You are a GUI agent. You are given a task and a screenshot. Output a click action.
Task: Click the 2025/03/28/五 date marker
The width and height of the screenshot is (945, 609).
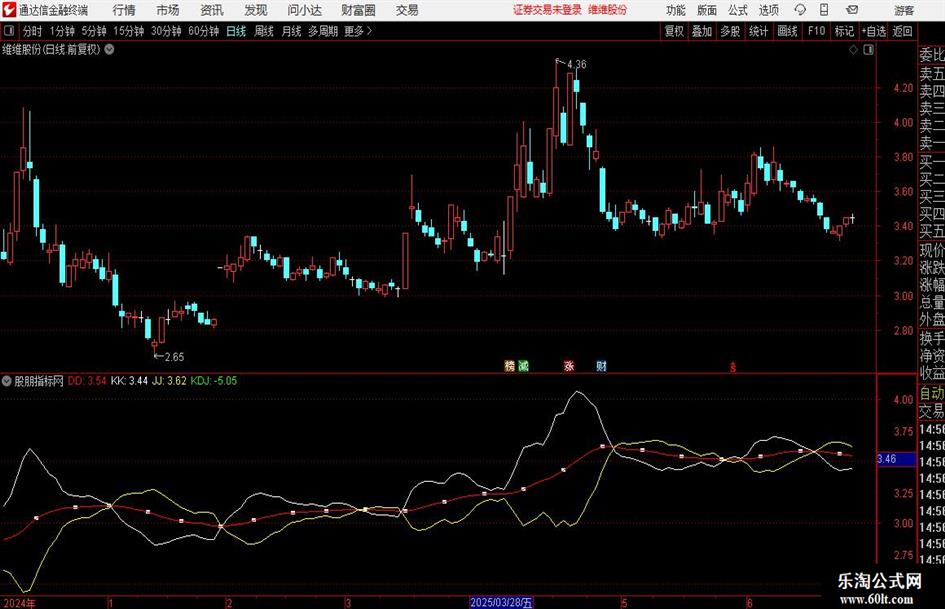point(501,603)
